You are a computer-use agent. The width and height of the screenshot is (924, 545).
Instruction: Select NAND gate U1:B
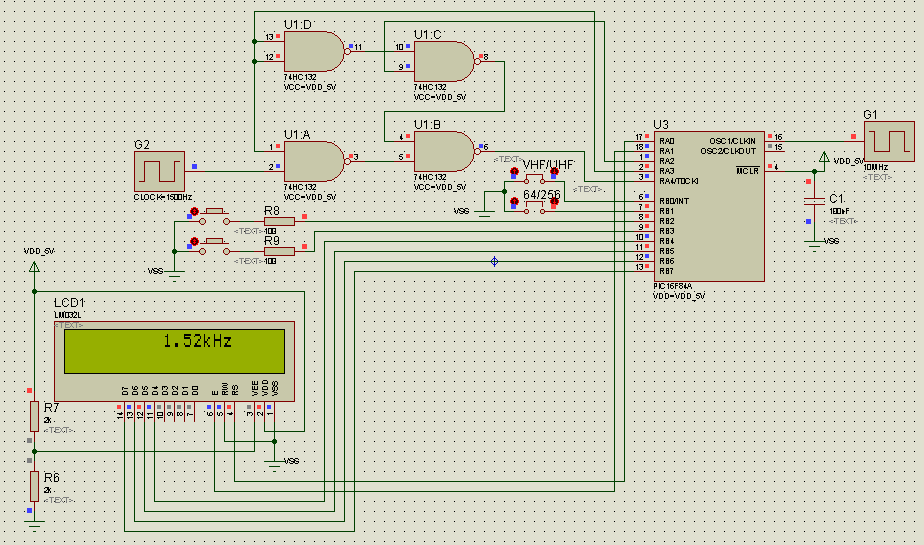click(x=446, y=151)
